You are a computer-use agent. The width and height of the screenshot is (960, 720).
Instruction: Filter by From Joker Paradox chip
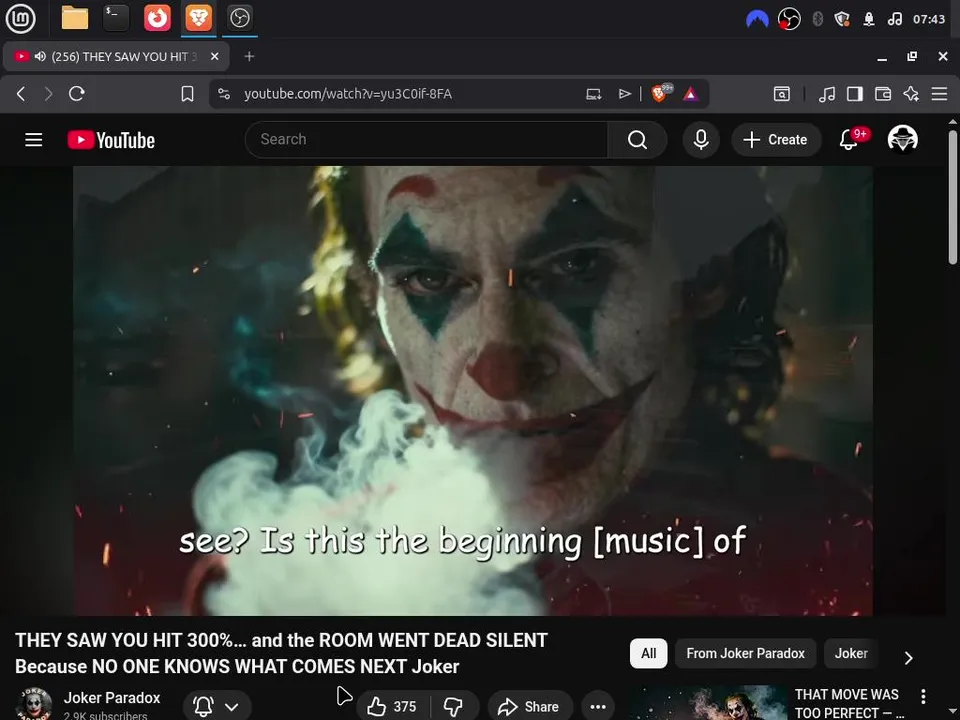(x=745, y=653)
